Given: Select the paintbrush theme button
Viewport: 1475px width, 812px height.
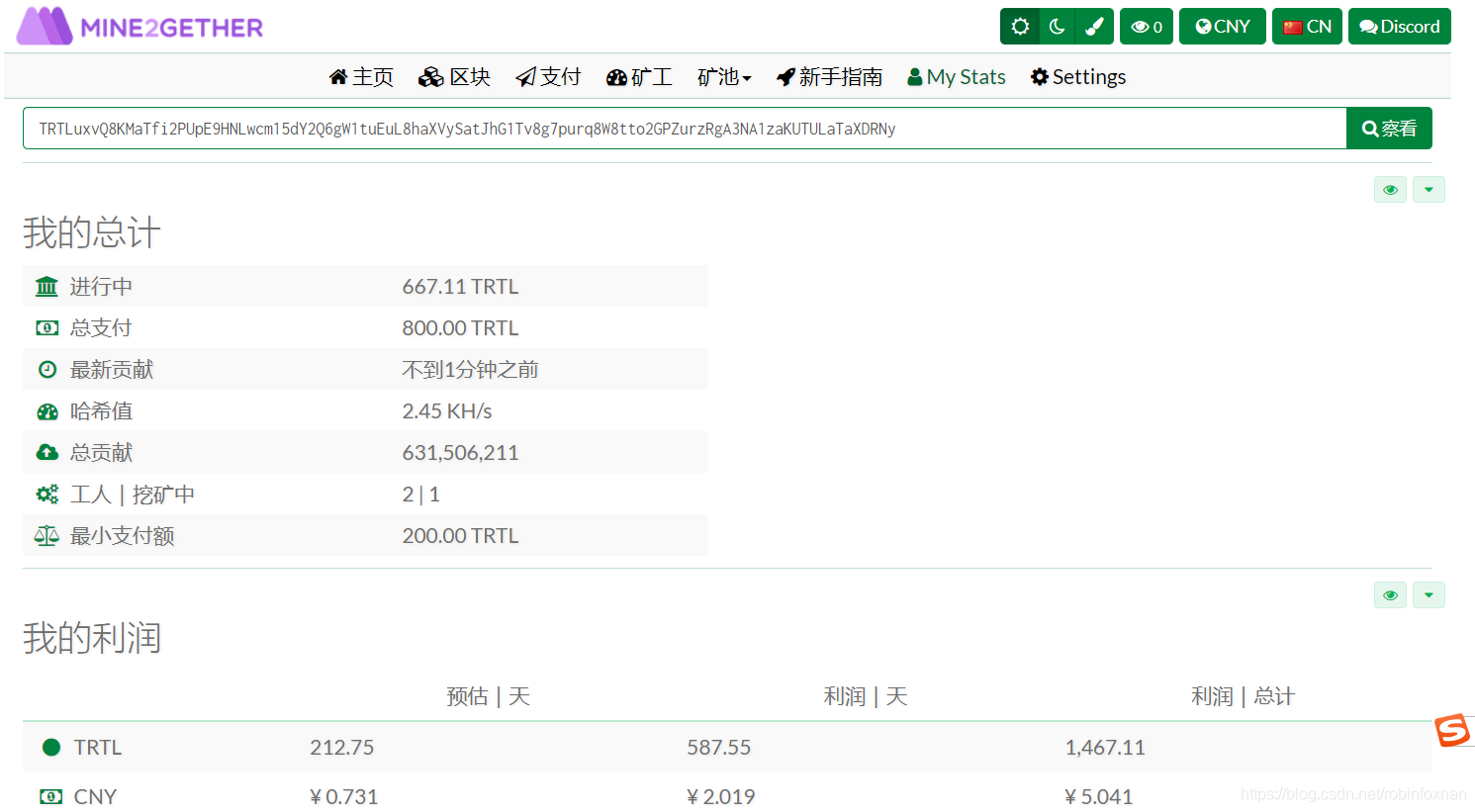Looking at the screenshot, I should click(1094, 27).
